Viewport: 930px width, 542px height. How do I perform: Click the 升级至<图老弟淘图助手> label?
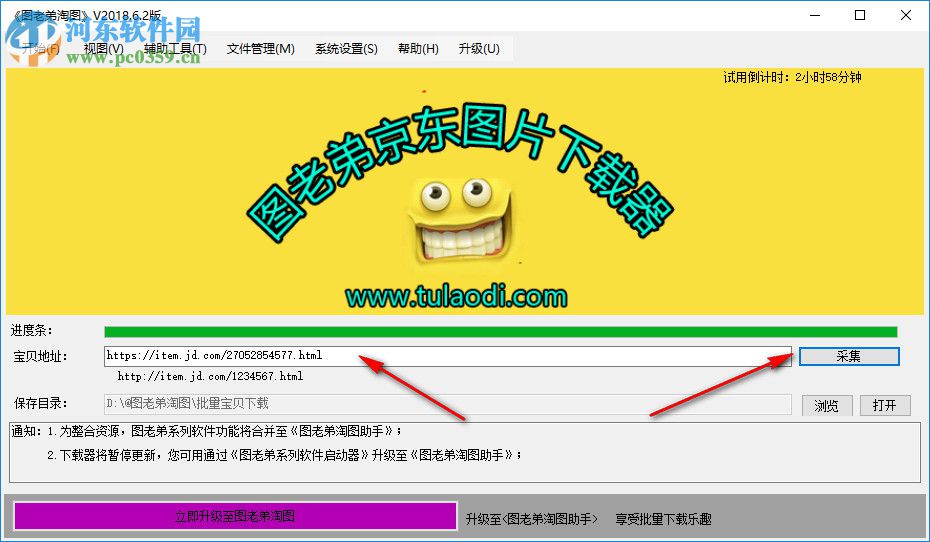[531, 519]
